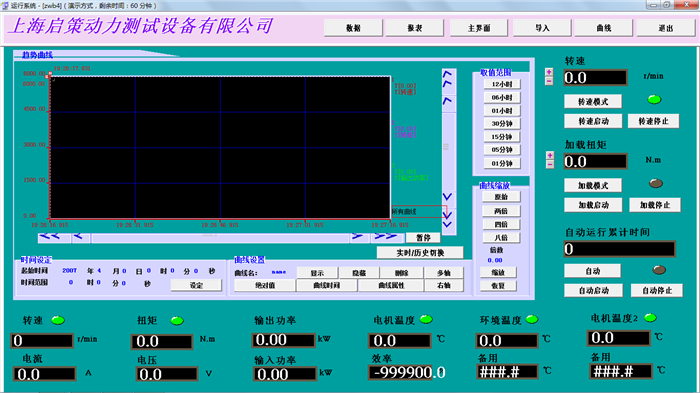700x393 pixels.
Task: Click the double down arrow beside the chart
Action: (x=448, y=220)
